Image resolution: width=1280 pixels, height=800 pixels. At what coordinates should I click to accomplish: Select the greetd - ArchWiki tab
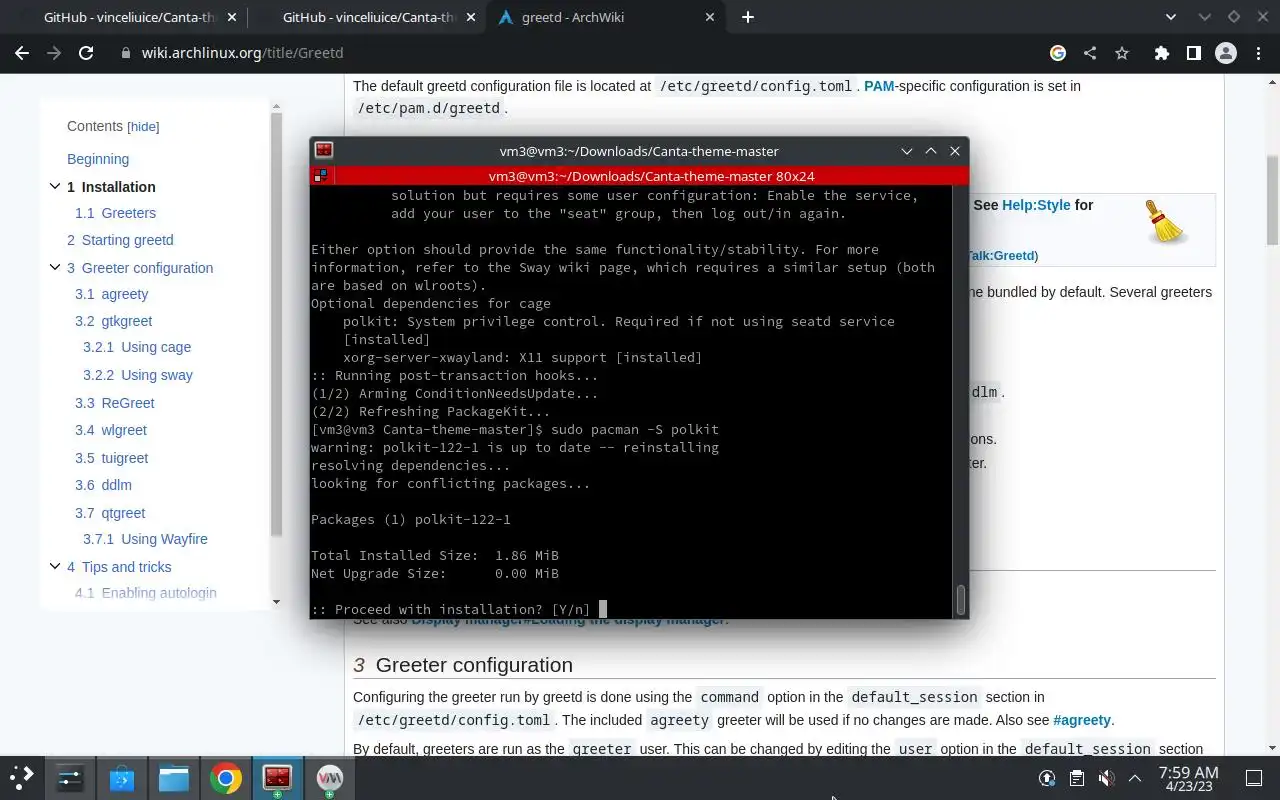click(606, 17)
